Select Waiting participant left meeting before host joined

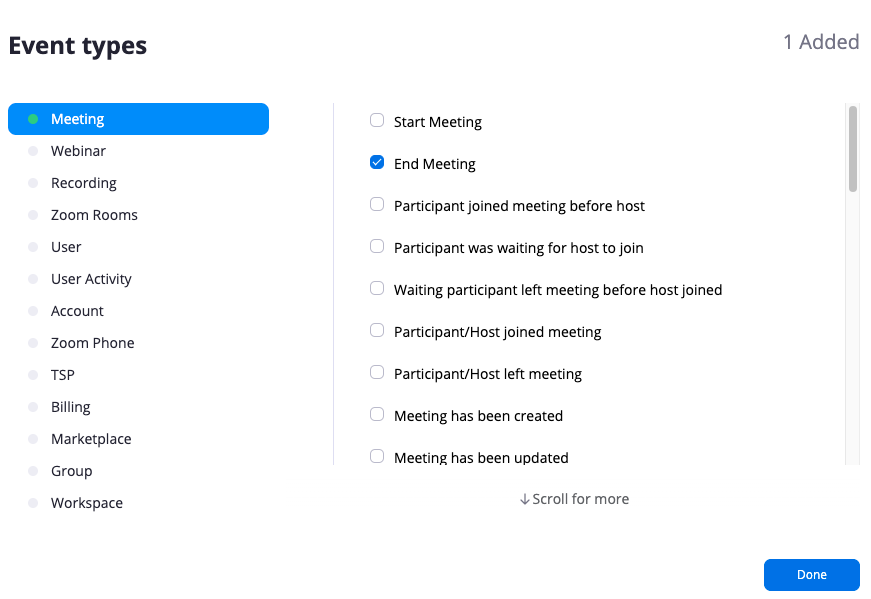377,289
